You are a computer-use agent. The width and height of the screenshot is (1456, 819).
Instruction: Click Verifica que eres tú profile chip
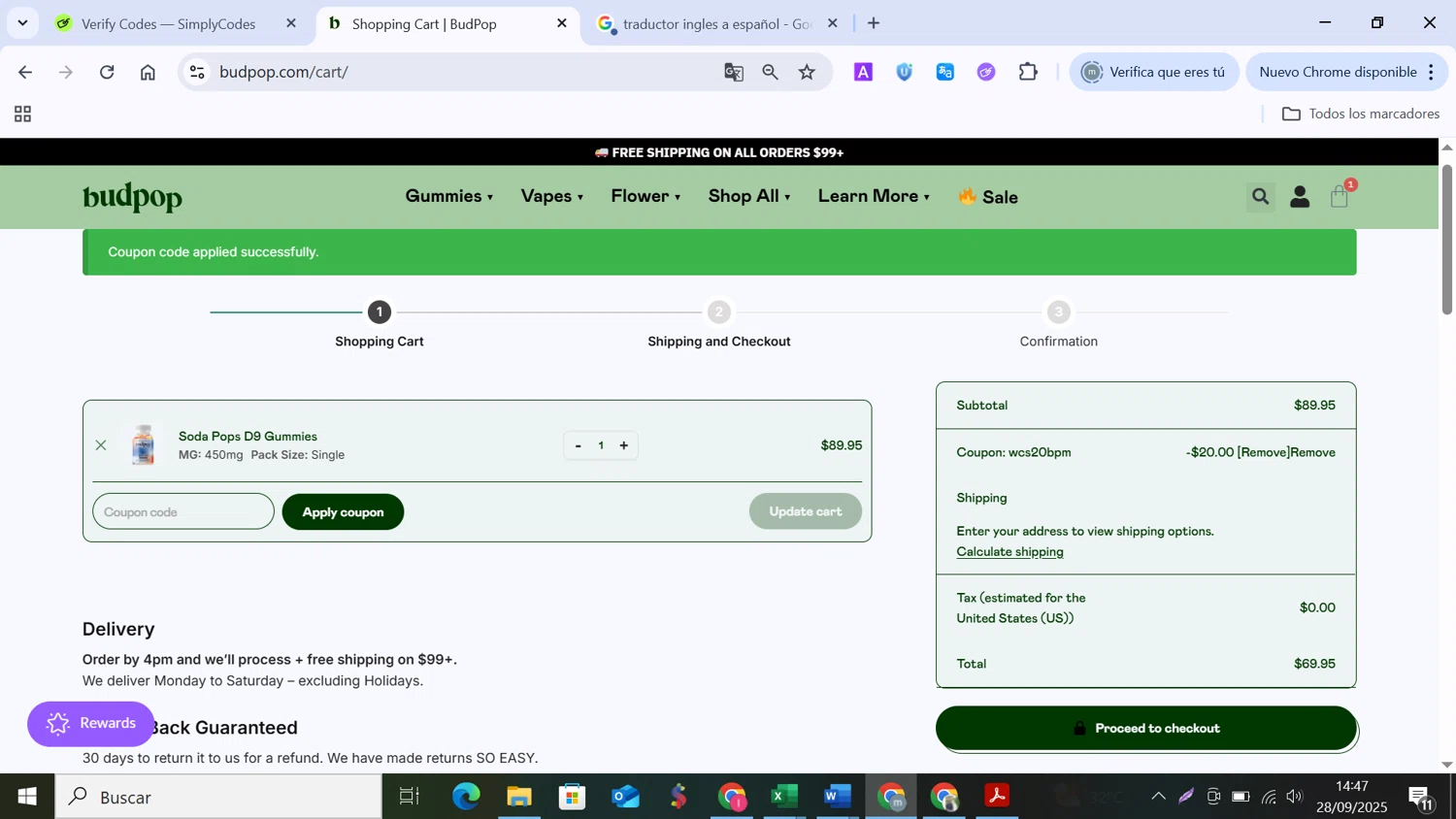(1154, 72)
